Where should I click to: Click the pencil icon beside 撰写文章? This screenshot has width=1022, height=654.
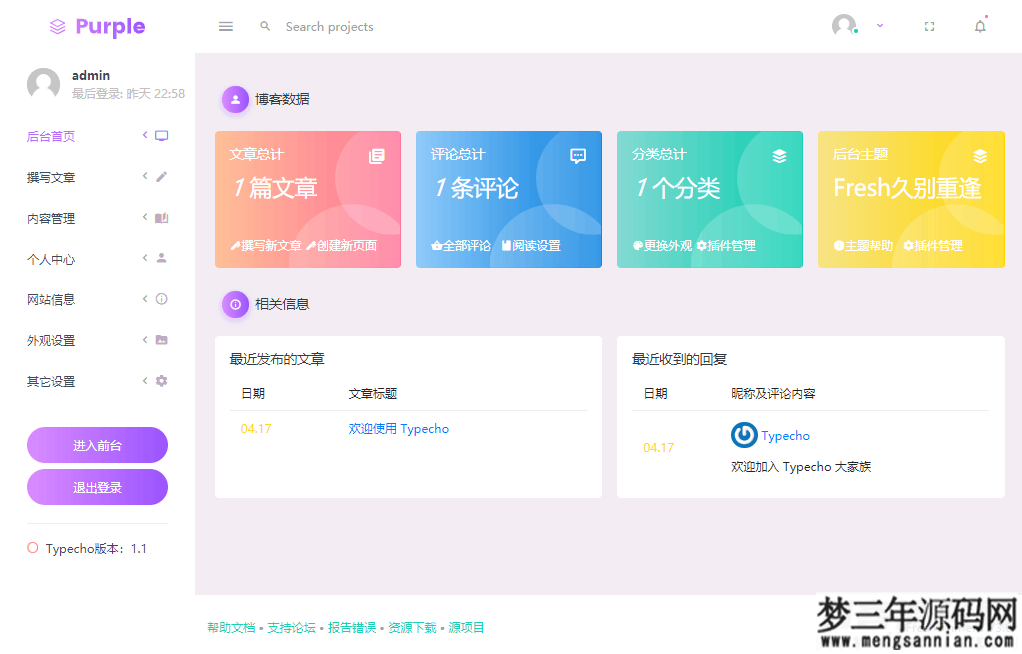pos(163,176)
